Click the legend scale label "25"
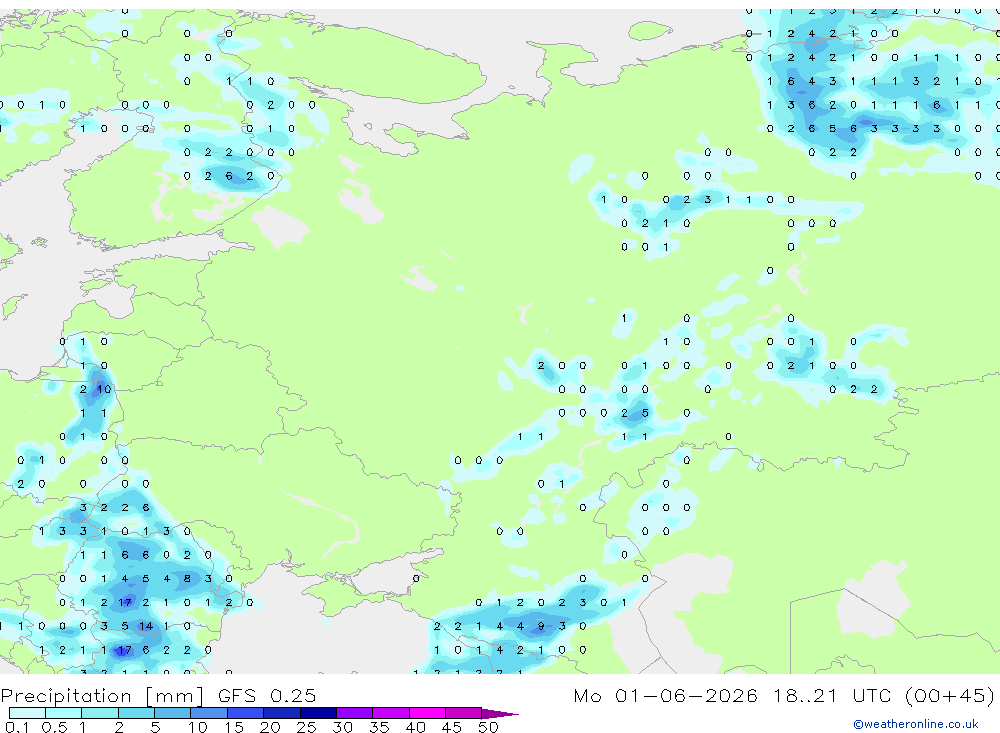Screen dimensions: 1000x733 point(306,727)
